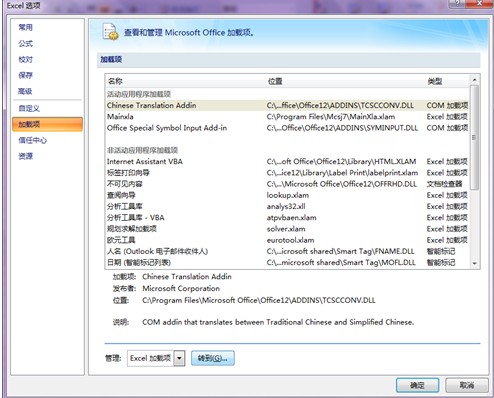This screenshot has width=494, height=398.
Task: Select the 标签打印向导 add-in row
Action: (287, 173)
